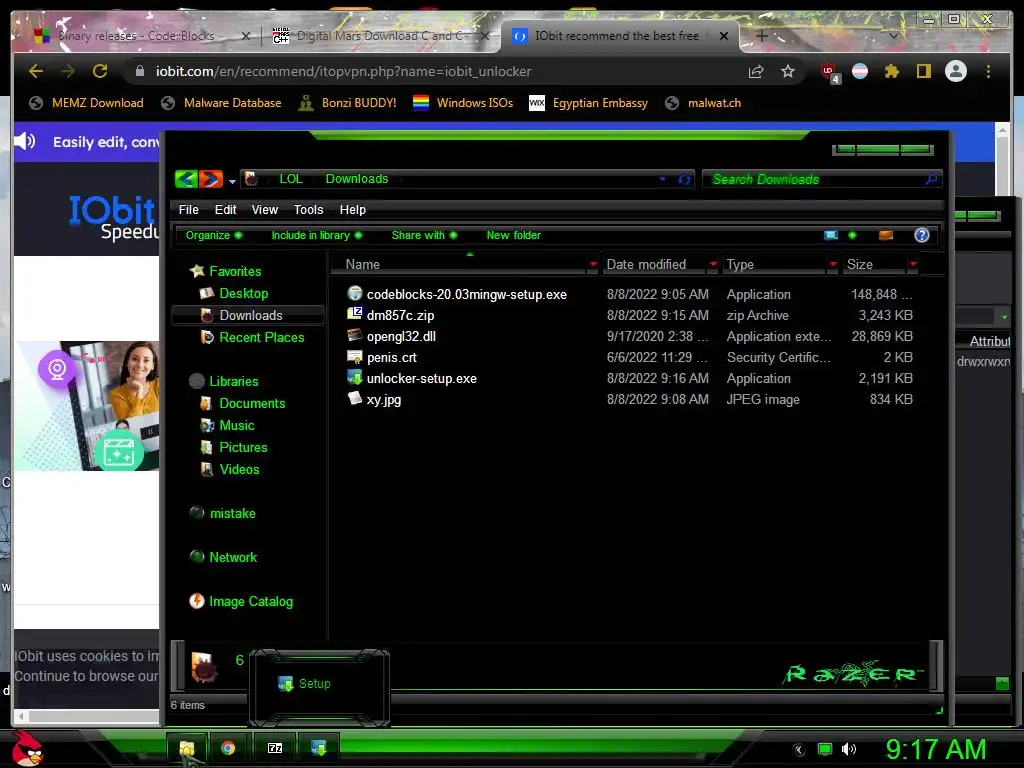Switch to the Digital Mars Download tab
Screen dimensions: 1024x768
[x=380, y=36]
